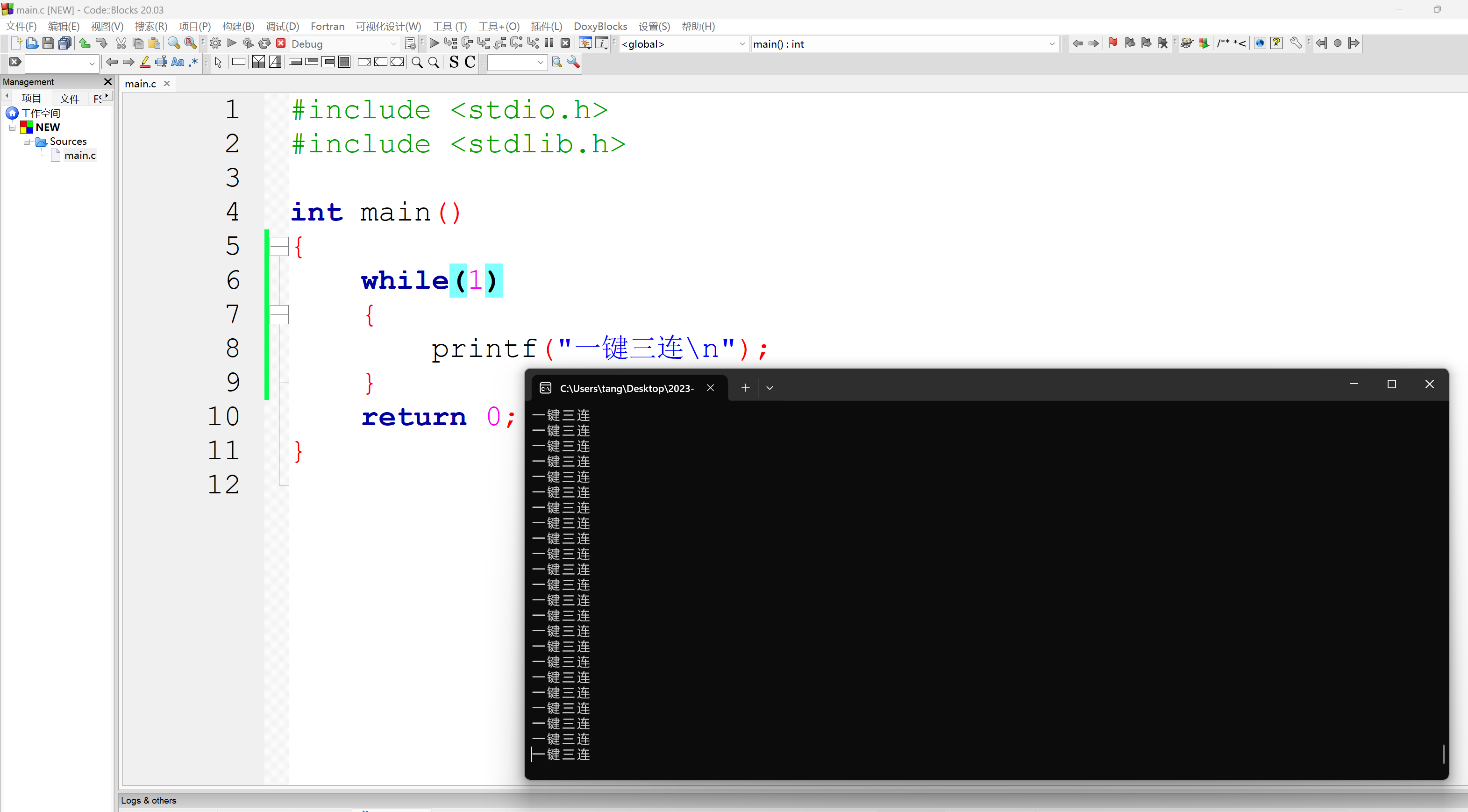Viewport: 1468px width, 812px height.
Task: Pause the debugger with pause icon
Action: 549,43
